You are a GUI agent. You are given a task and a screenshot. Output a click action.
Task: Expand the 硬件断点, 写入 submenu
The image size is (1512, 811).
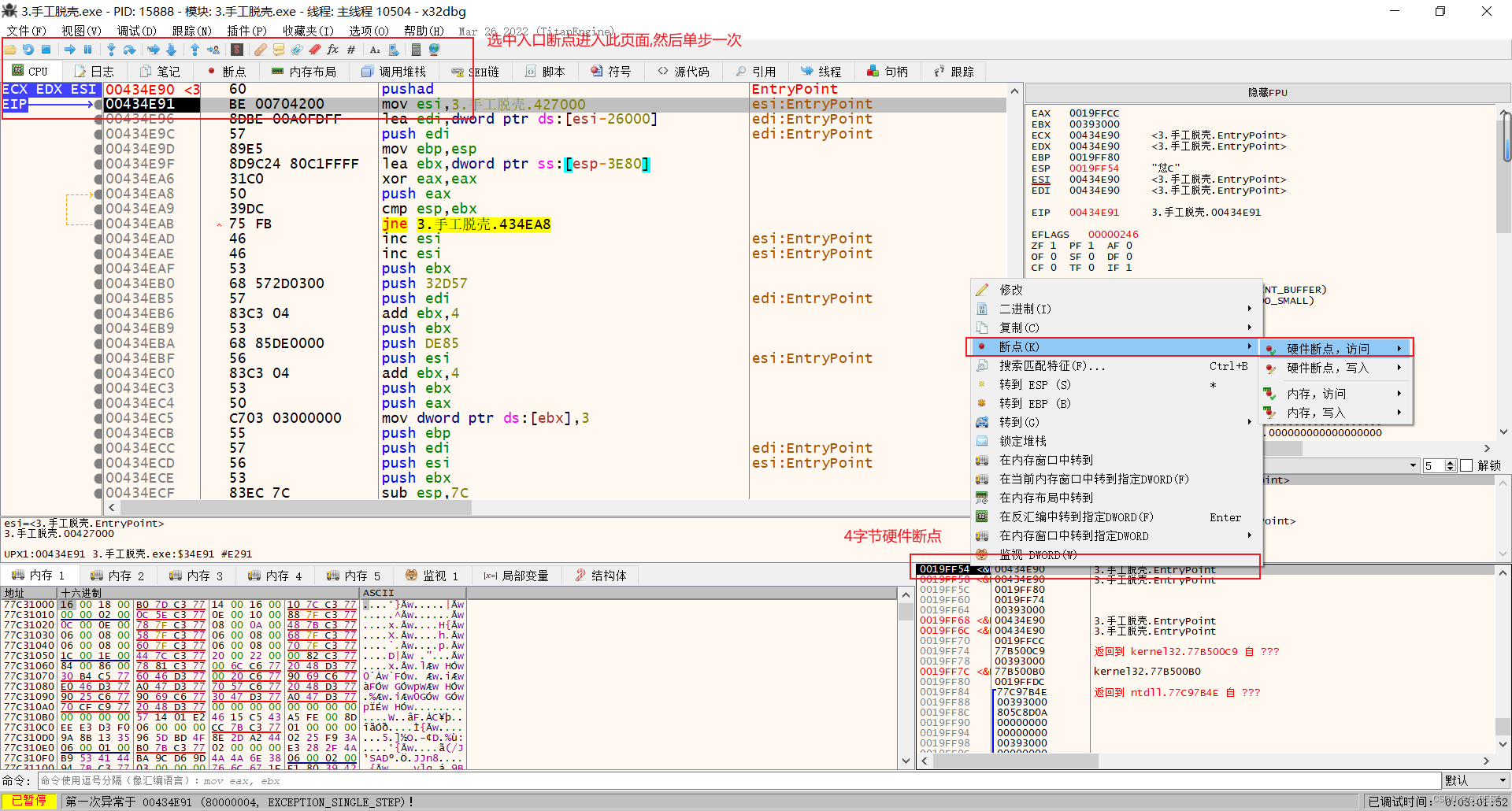tap(1336, 368)
